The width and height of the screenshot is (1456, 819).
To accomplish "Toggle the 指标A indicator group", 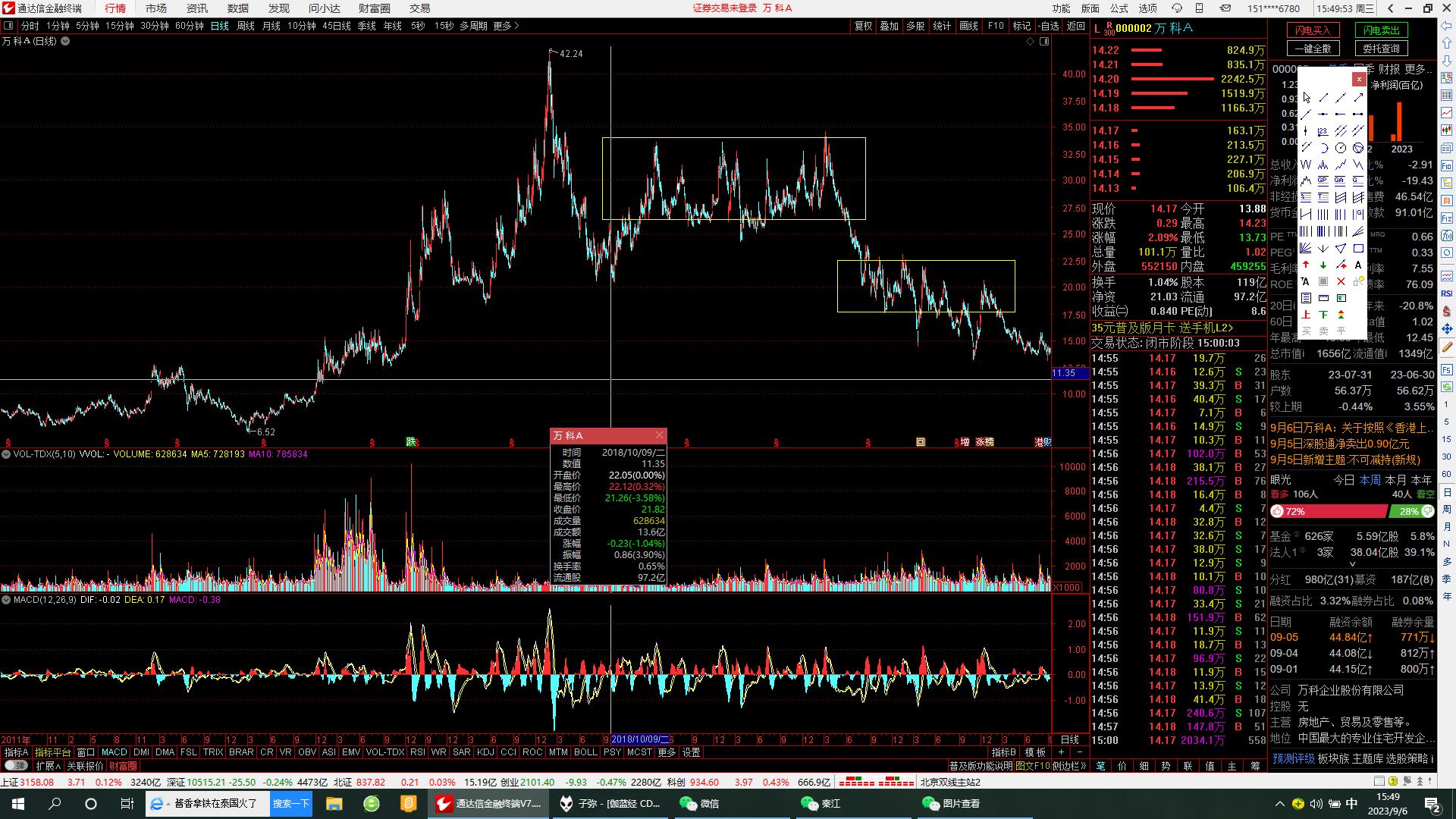I will 16,752.
